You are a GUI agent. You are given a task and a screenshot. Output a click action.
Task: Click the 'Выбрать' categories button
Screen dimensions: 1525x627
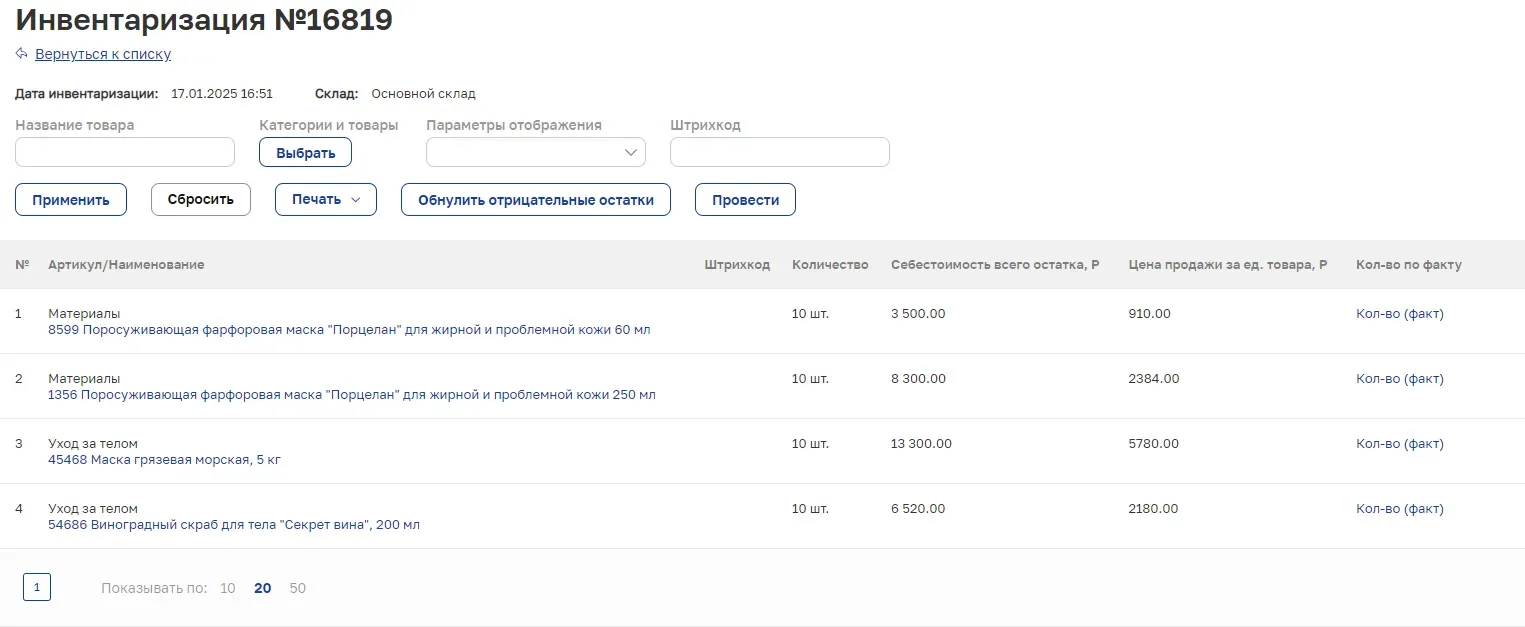click(x=305, y=152)
